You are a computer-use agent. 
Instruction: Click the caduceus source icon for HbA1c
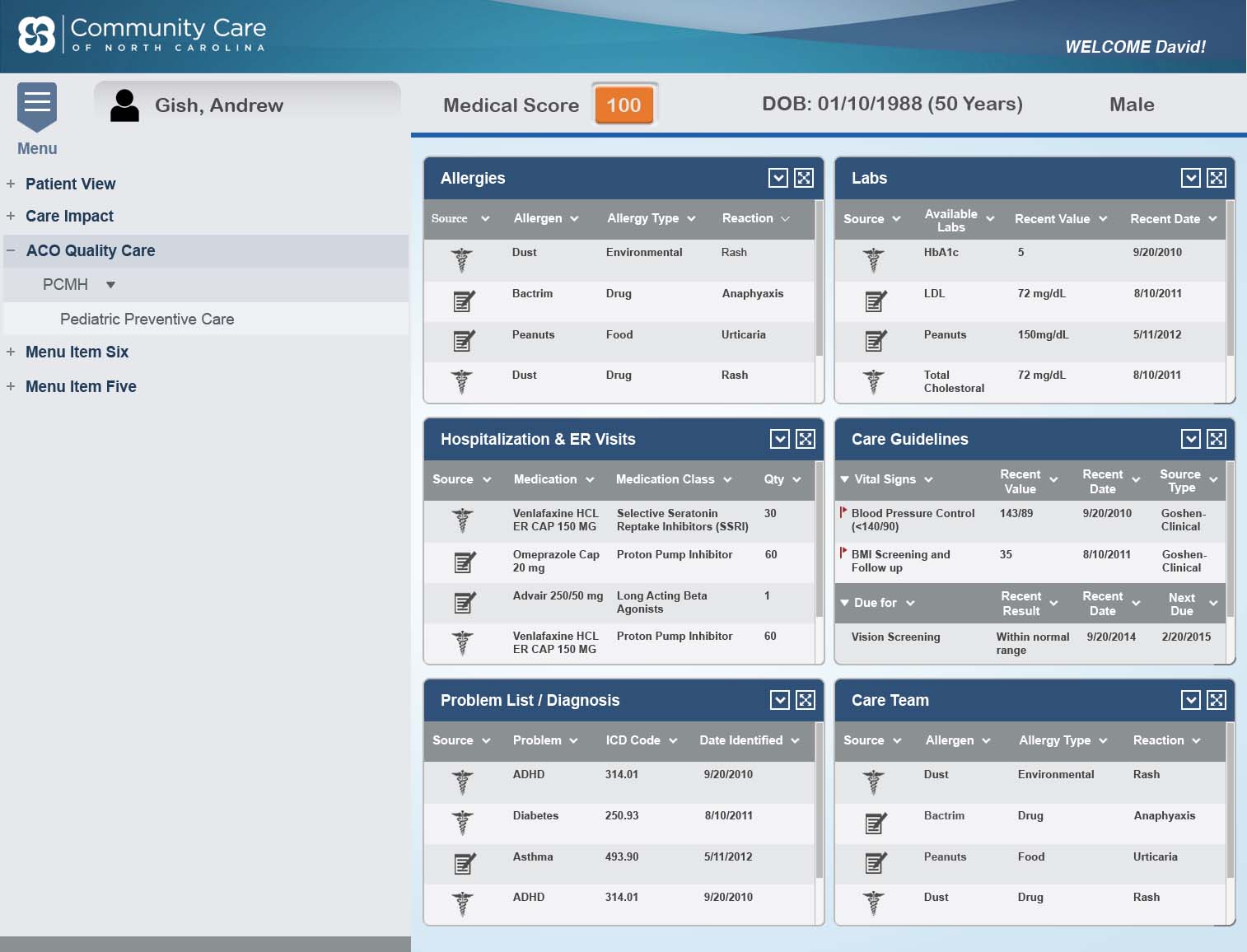(874, 259)
